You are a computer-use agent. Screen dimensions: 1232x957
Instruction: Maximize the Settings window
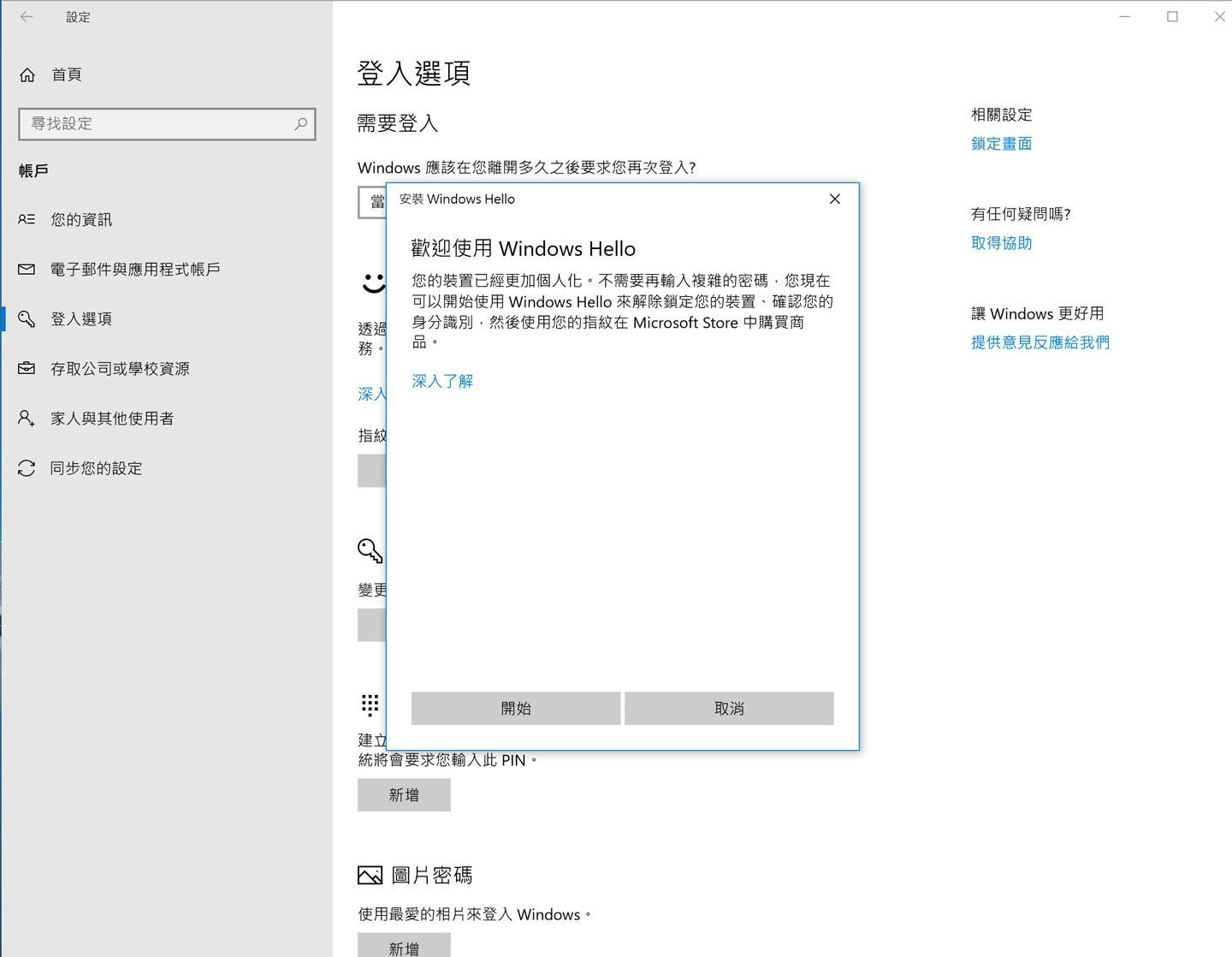point(1173,16)
